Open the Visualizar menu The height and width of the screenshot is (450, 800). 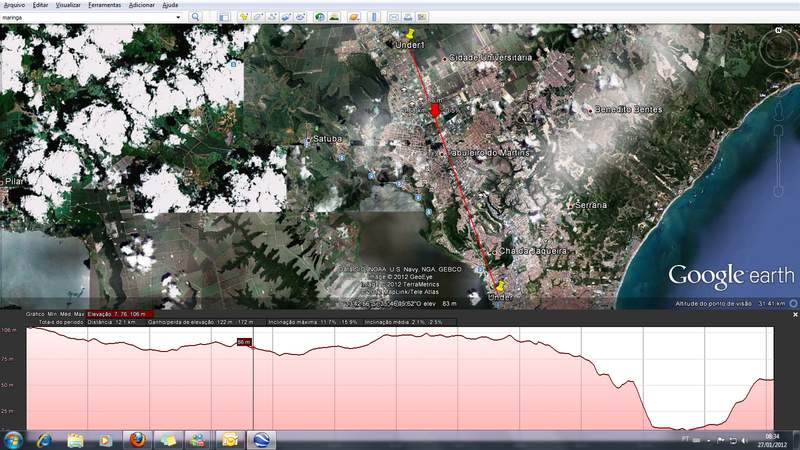coord(68,5)
